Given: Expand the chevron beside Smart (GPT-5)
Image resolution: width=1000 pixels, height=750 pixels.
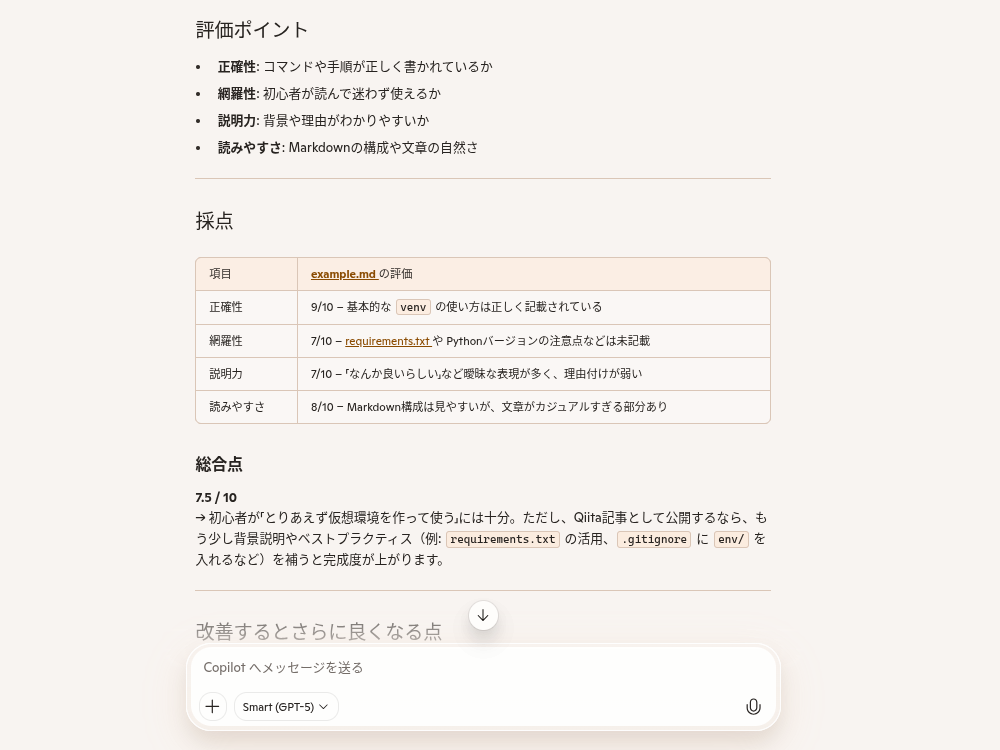Looking at the screenshot, I should point(323,707).
